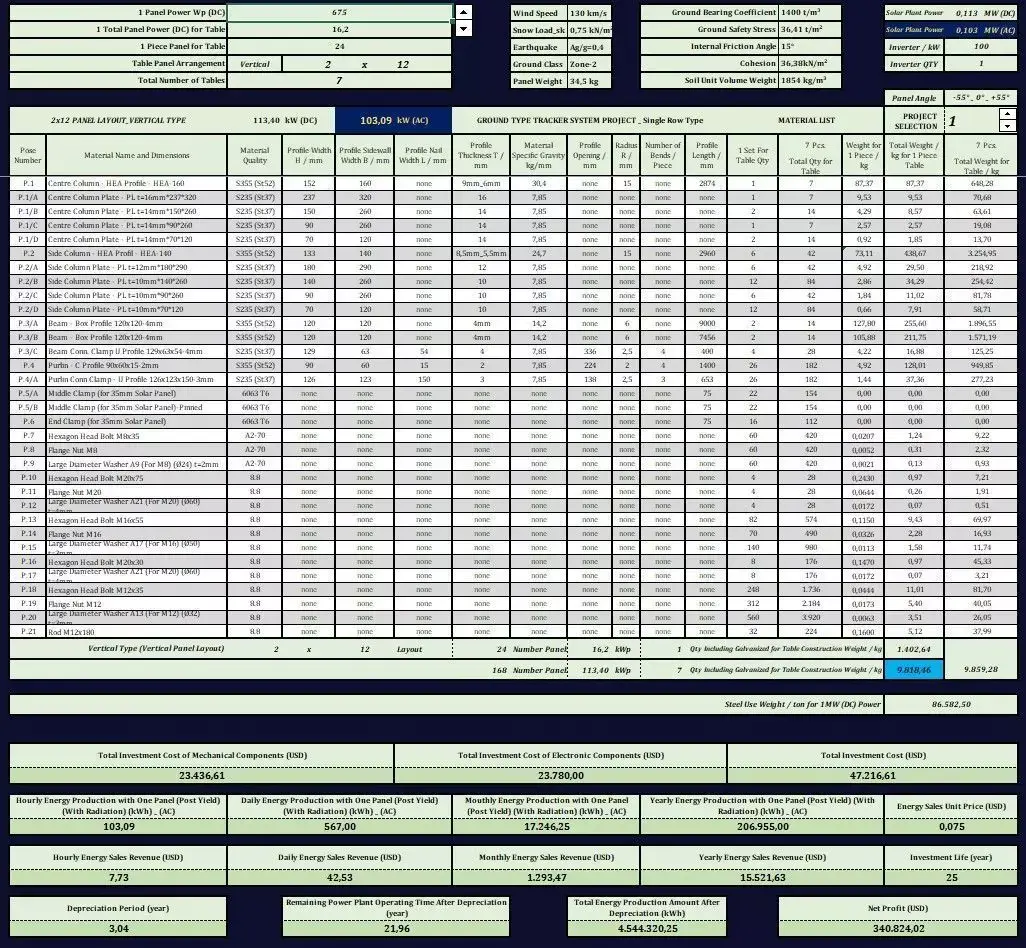This screenshot has height=948, width=1026.
Task: Select Mechanical Components cost 23.436,61
Action: click(202, 775)
